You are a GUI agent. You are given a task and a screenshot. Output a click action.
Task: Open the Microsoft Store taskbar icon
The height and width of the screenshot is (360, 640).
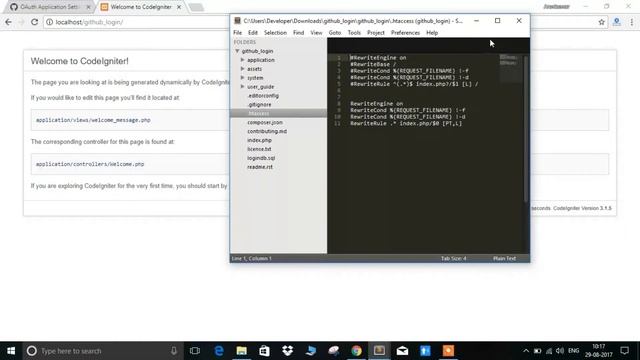click(x=264, y=351)
